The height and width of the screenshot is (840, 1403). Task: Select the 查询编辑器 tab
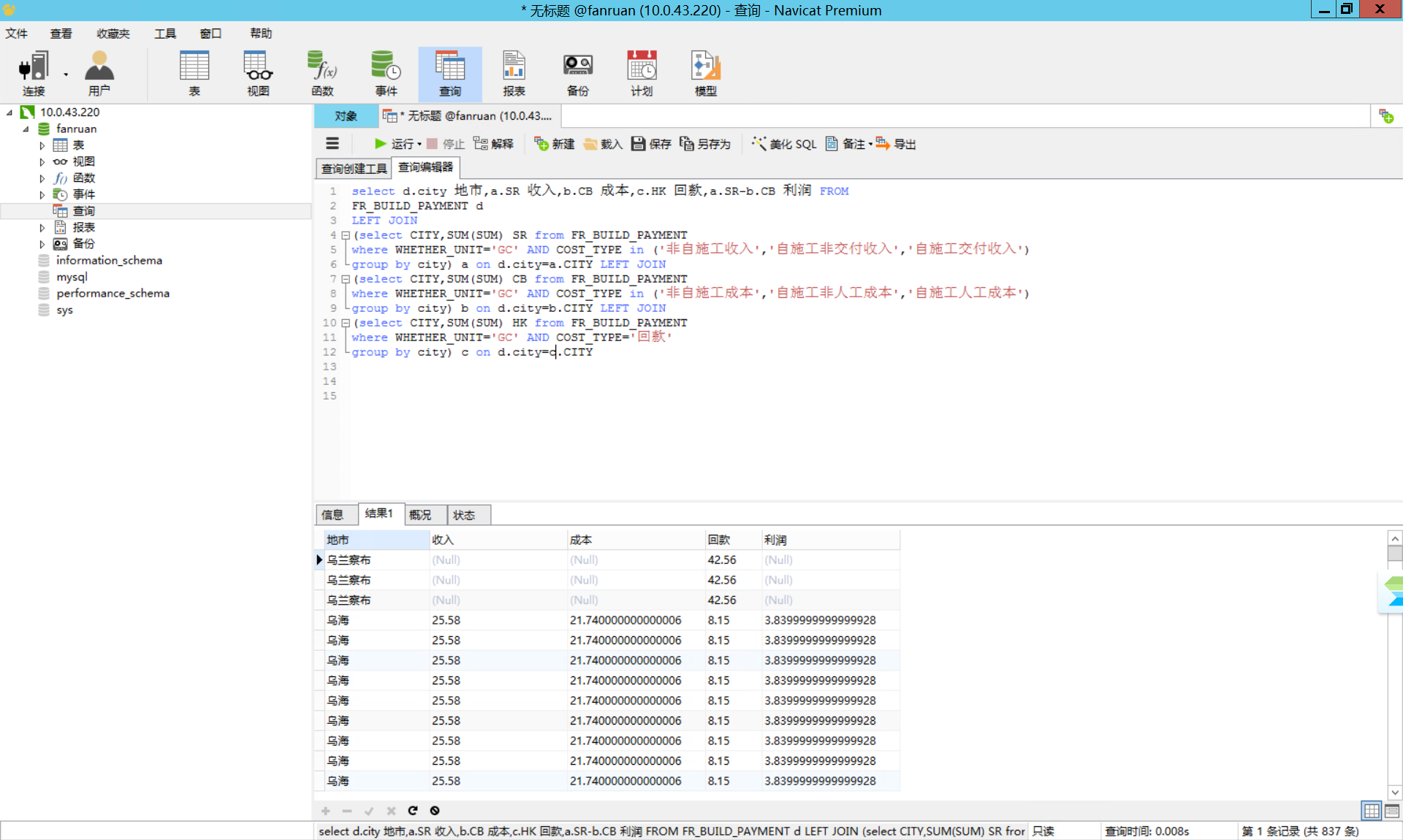coord(426,168)
